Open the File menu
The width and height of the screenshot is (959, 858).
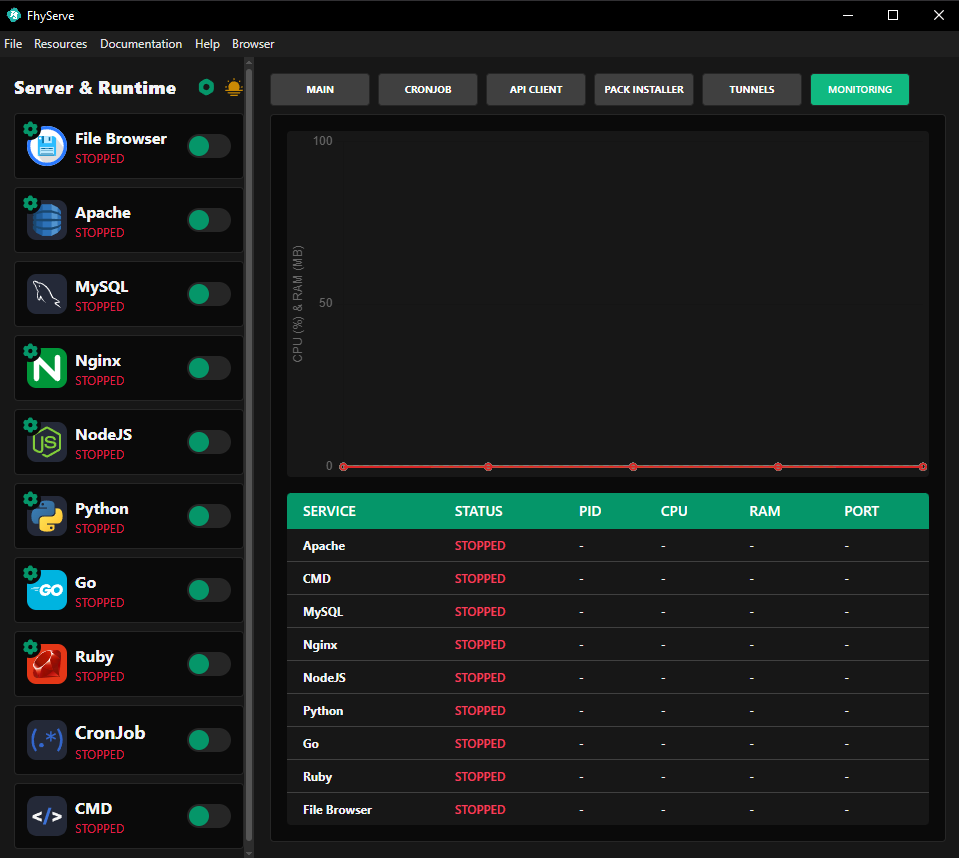(x=13, y=44)
